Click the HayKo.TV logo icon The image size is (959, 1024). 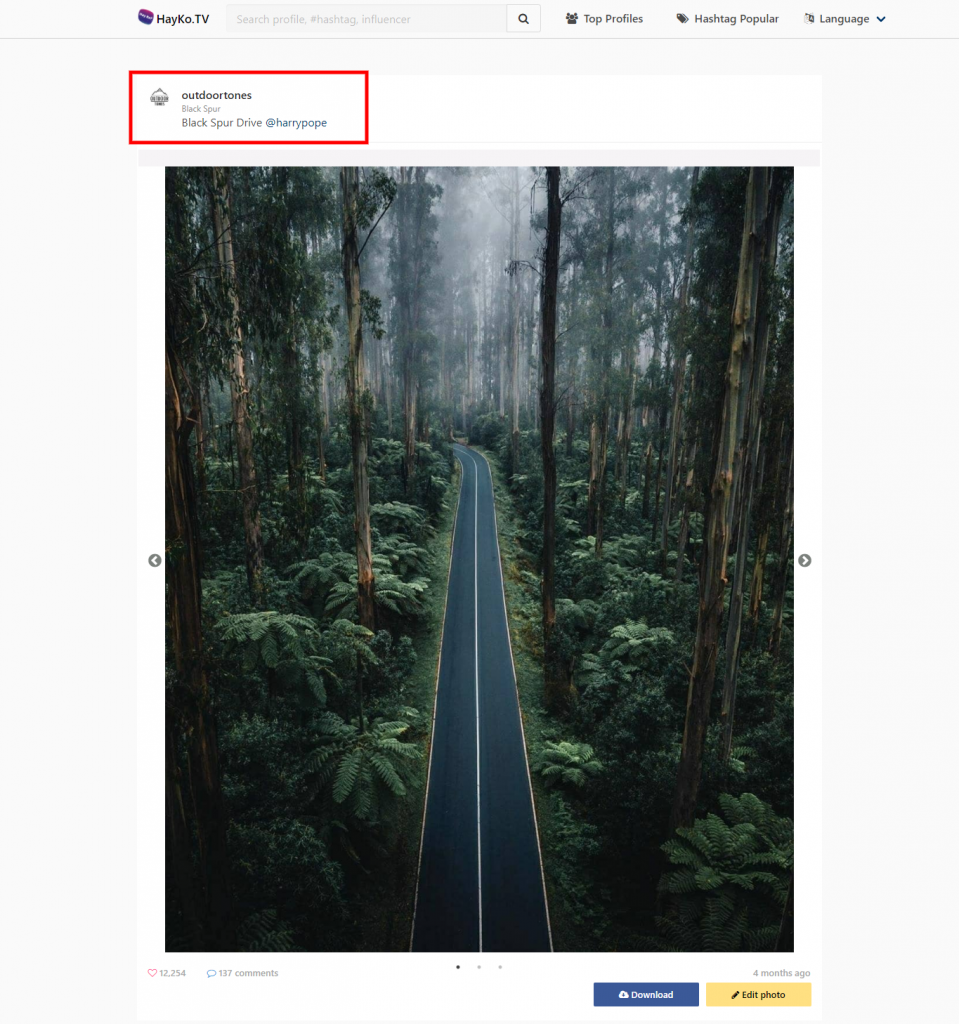[x=146, y=18]
